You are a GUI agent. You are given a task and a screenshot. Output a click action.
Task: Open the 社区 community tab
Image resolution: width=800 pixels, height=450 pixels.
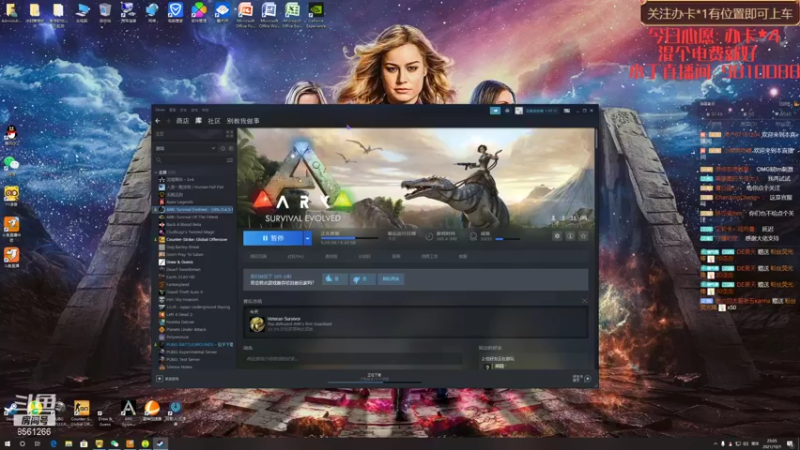click(214, 121)
